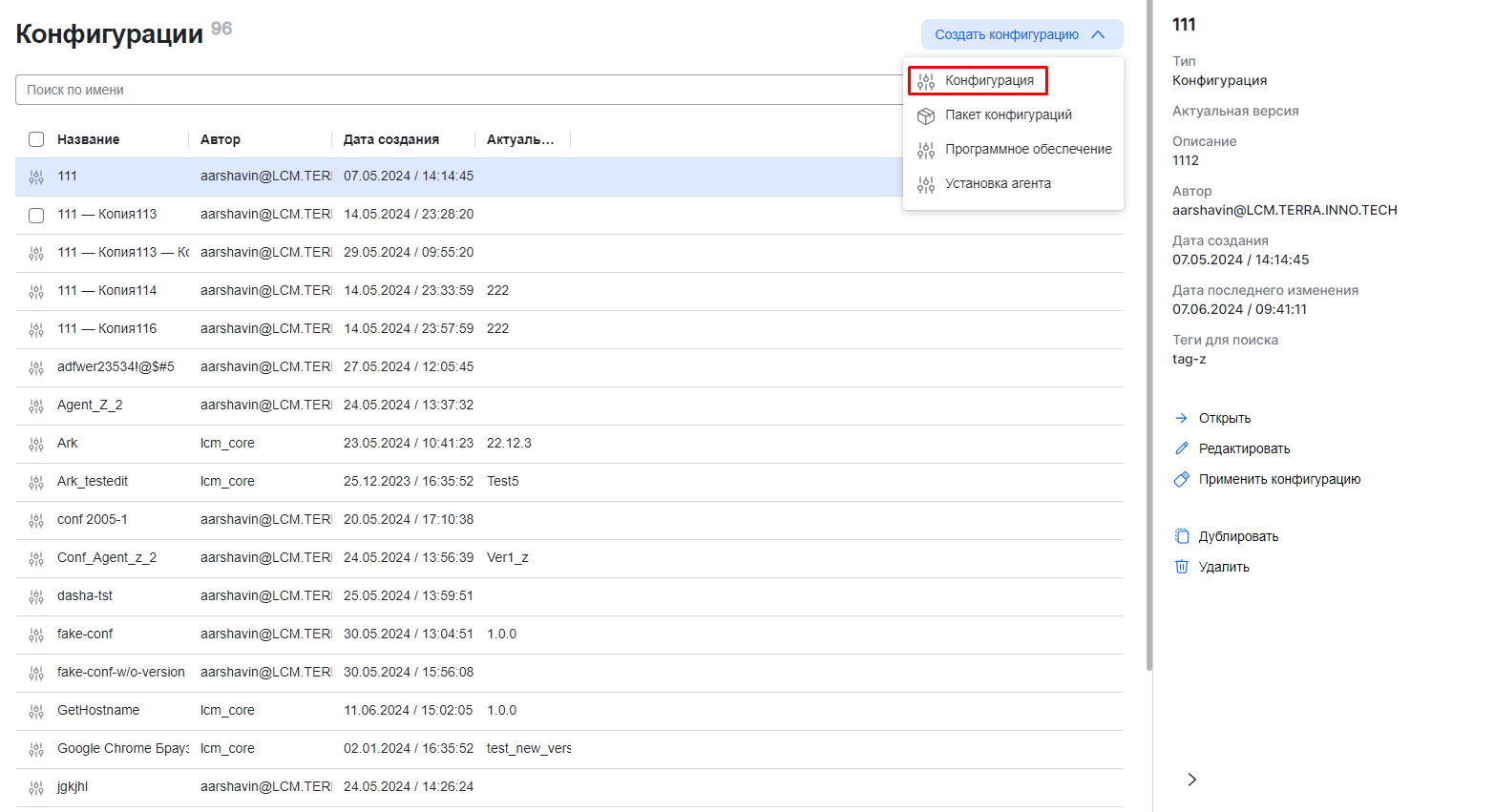Select Программное обеспечение in the menu

(1027, 150)
